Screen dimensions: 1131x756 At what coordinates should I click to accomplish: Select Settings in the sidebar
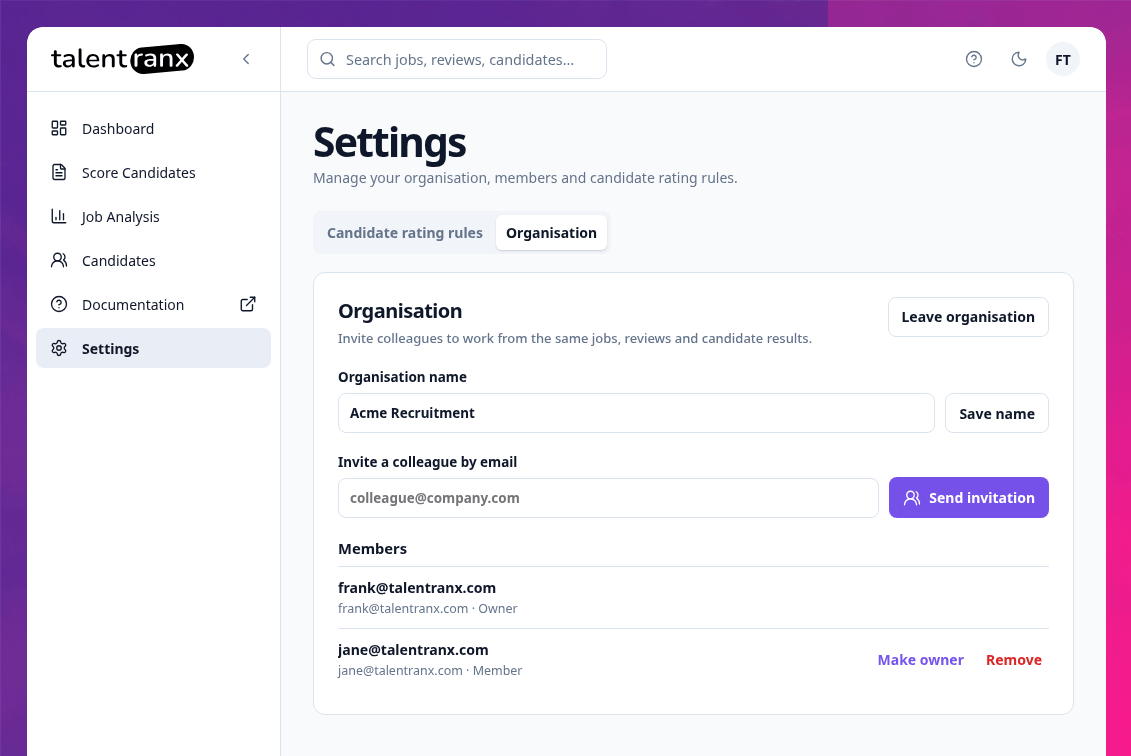click(x=154, y=348)
